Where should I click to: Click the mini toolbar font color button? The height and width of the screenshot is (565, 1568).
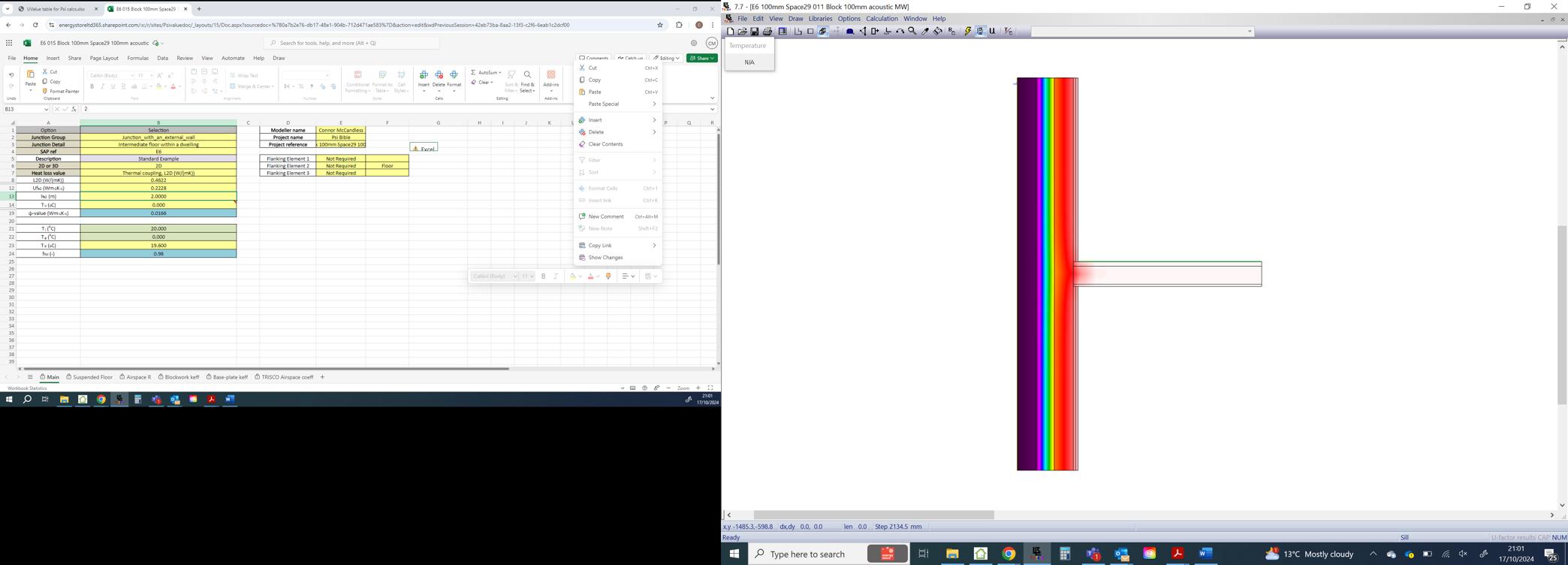(591, 276)
